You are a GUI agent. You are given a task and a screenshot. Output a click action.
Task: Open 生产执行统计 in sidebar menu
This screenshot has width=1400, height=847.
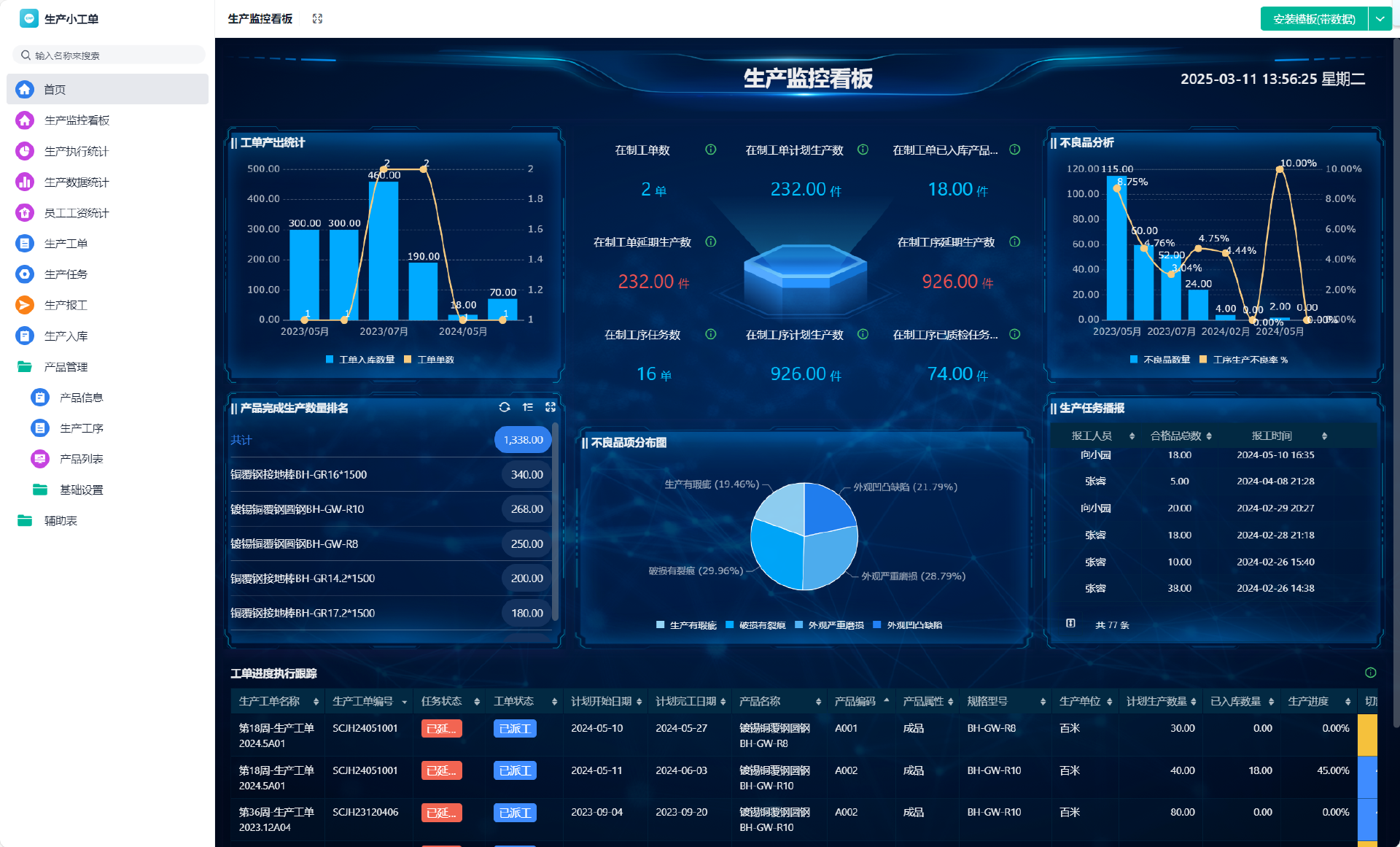pos(76,151)
